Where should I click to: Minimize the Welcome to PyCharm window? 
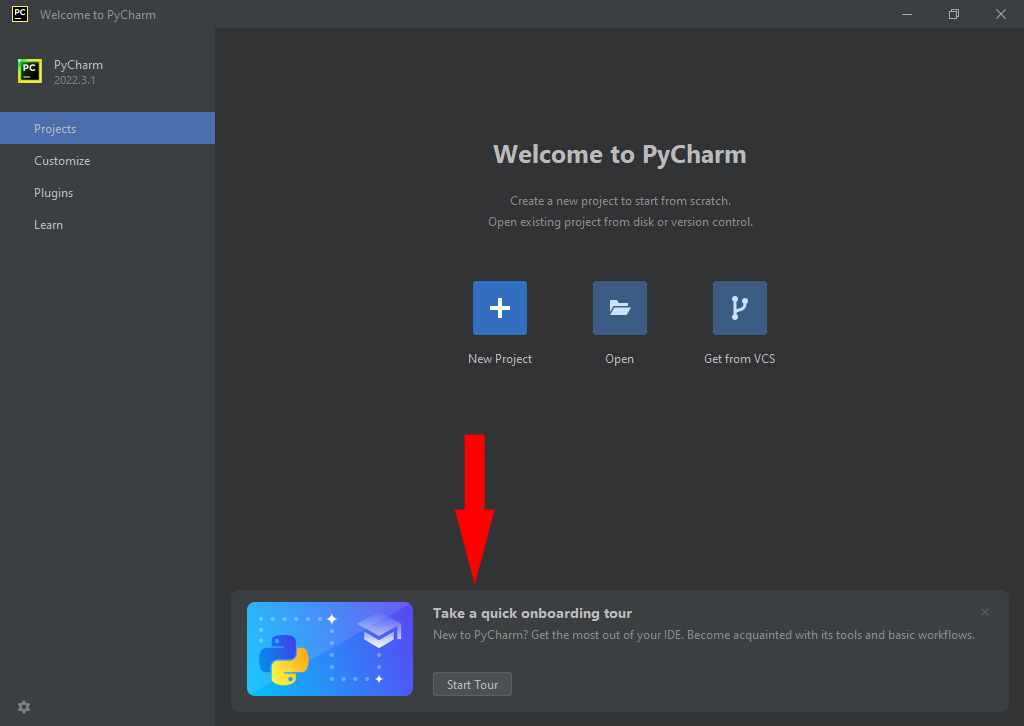(907, 14)
